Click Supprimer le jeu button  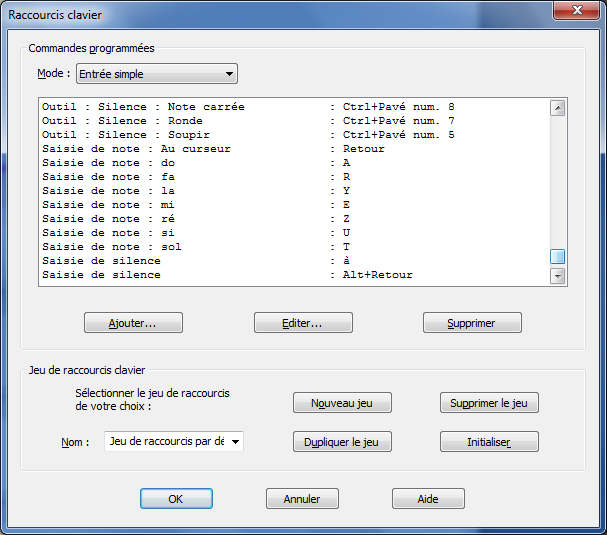pos(489,402)
